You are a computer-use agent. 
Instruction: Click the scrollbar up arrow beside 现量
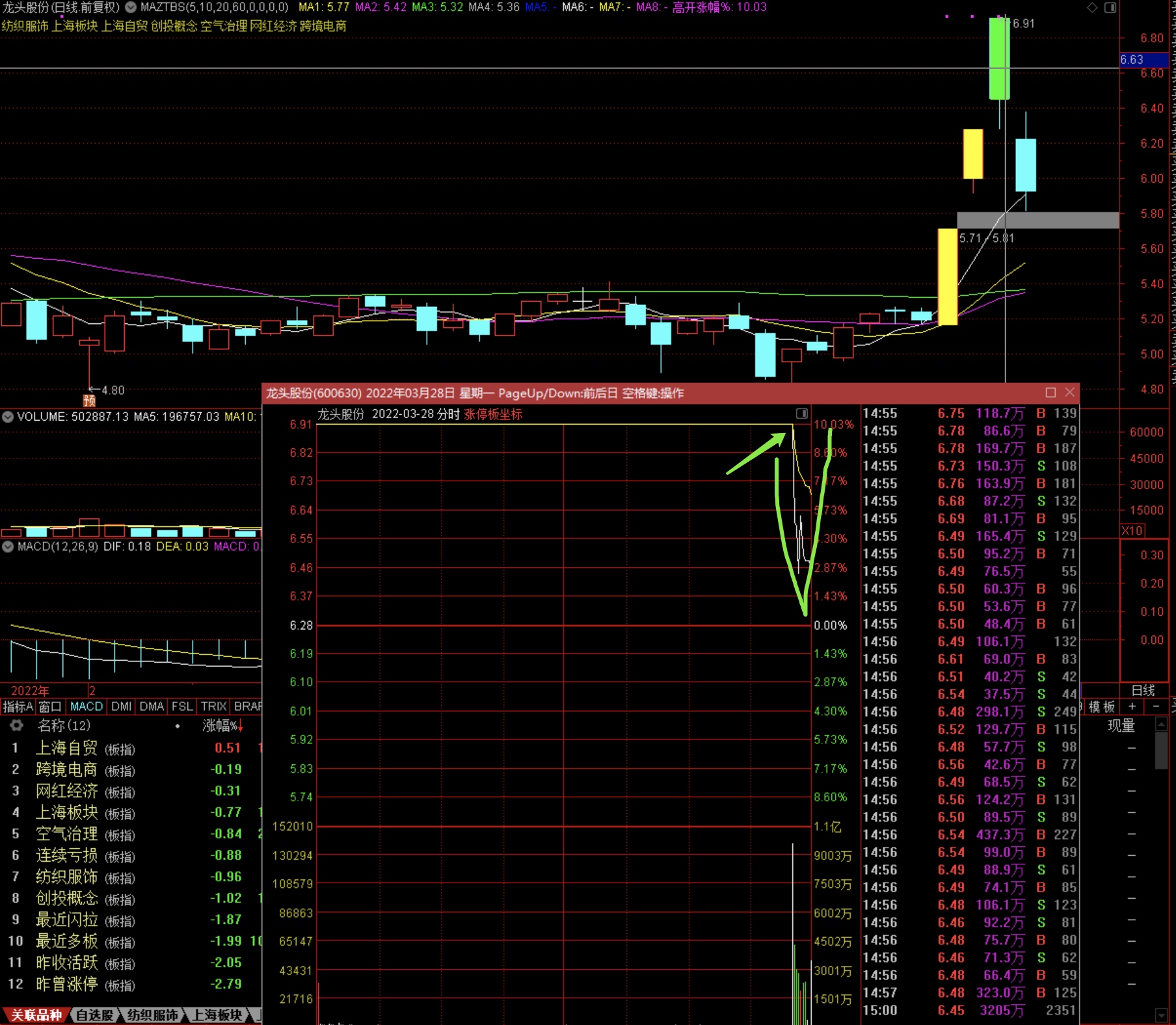point(1161,724)
